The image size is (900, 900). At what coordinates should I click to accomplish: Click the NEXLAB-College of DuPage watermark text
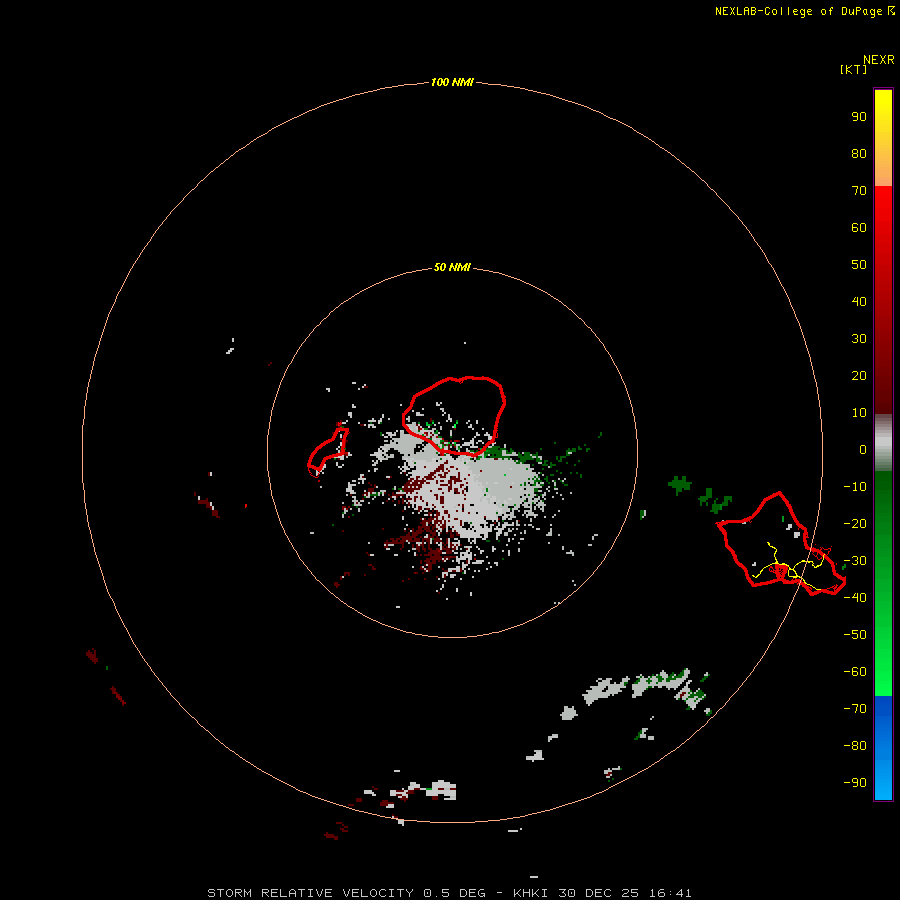804,11
